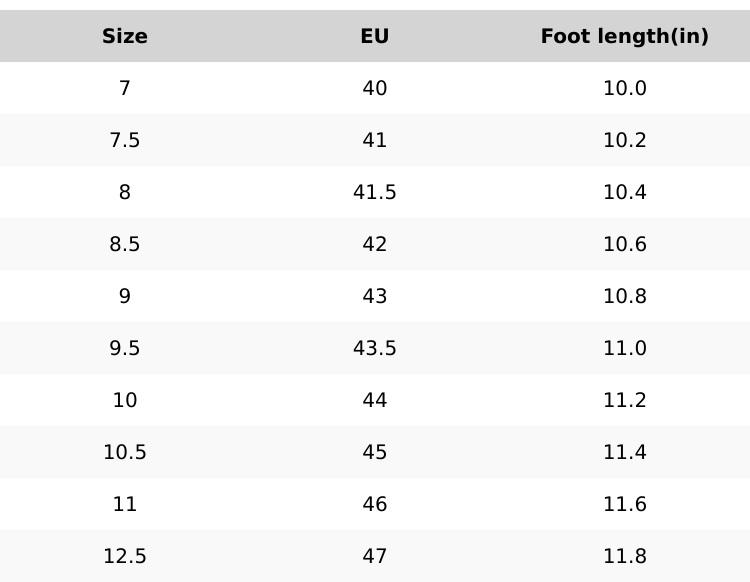
Task: Click foot length 11.8
Action: pos(625,556)
